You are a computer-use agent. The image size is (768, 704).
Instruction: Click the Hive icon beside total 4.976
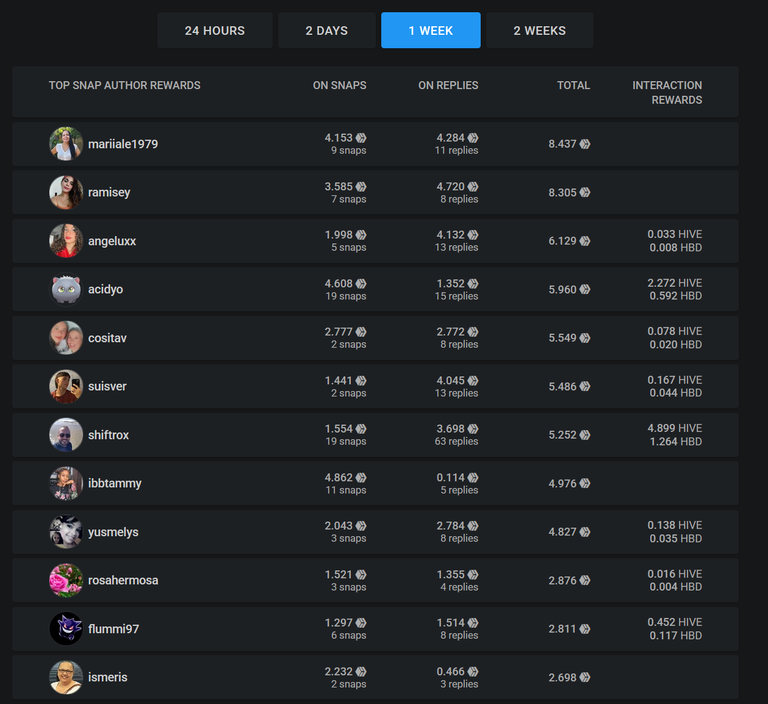[585, 484]
